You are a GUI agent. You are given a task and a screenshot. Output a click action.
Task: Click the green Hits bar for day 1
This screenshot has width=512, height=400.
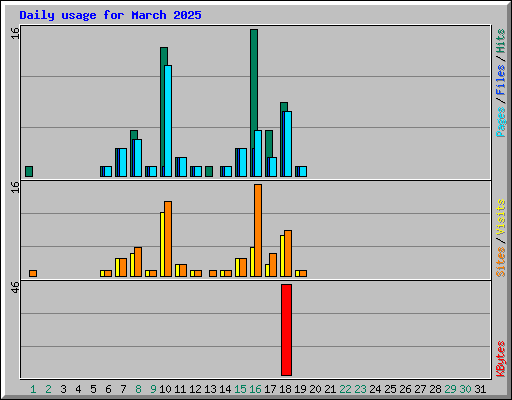(x=29, y=171)
